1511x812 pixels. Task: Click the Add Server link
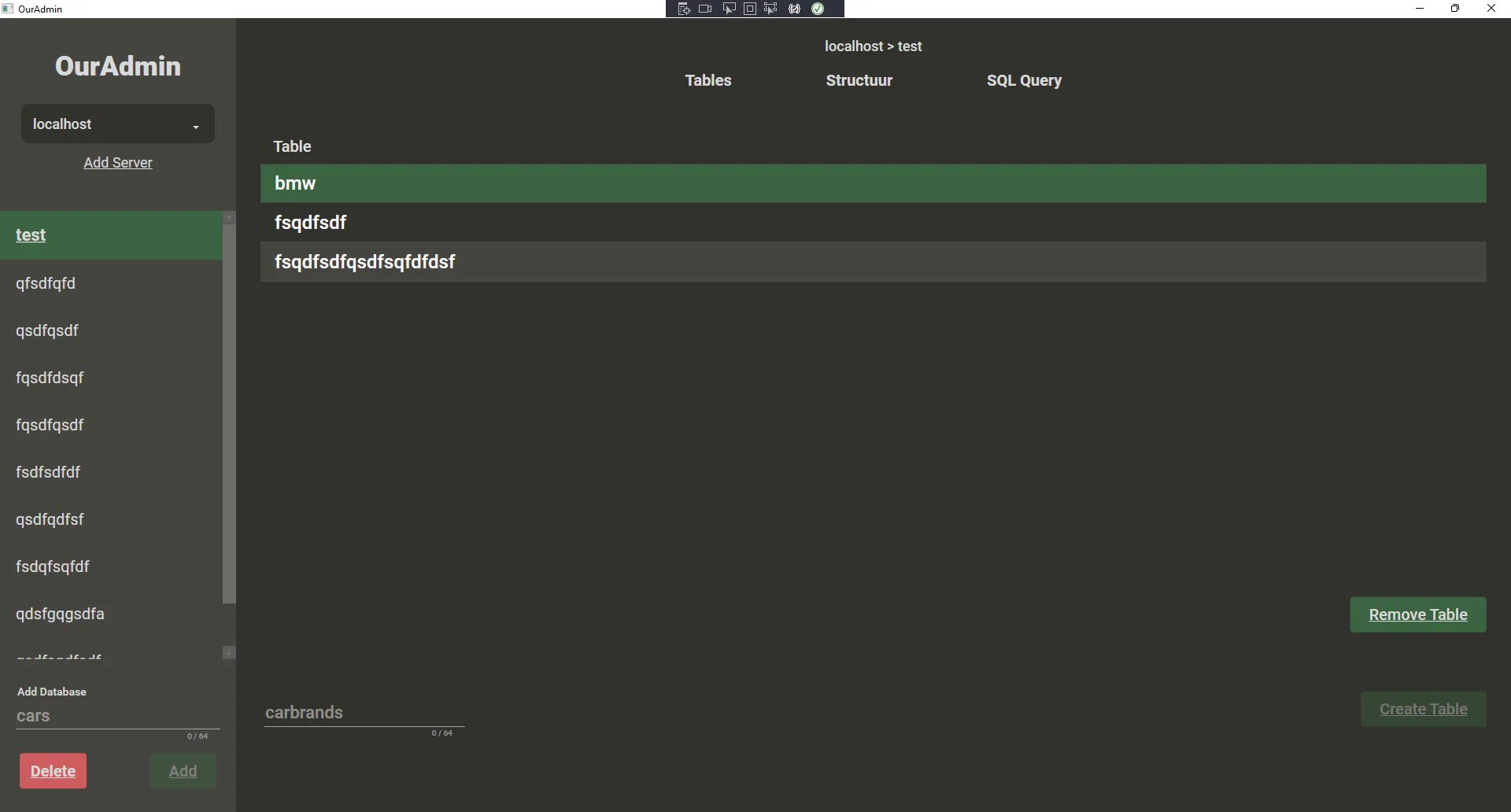[118, 163]
